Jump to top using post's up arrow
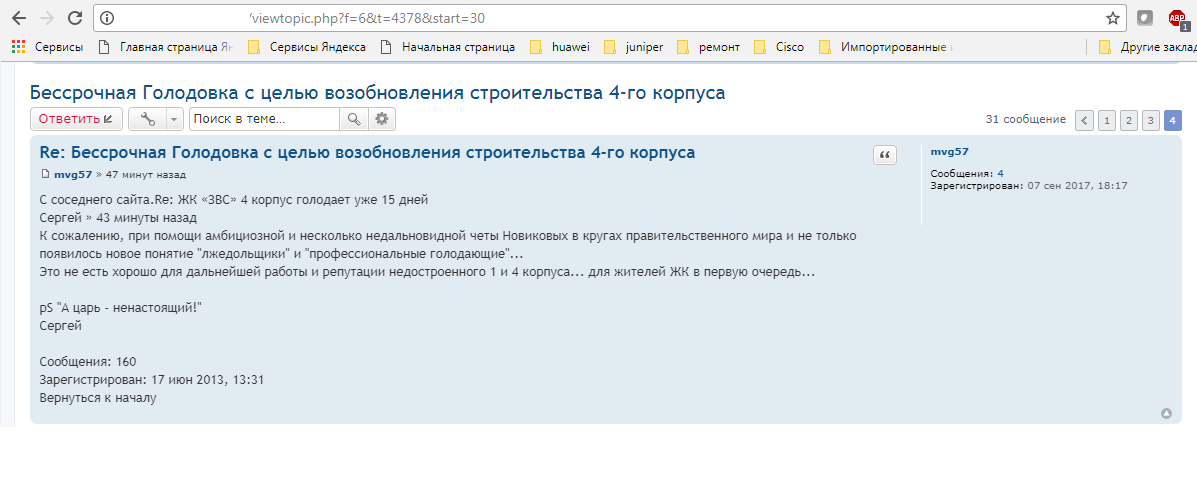This screenshot has width=1197, height=480. pyautogui.click(x=1166, y=413)
